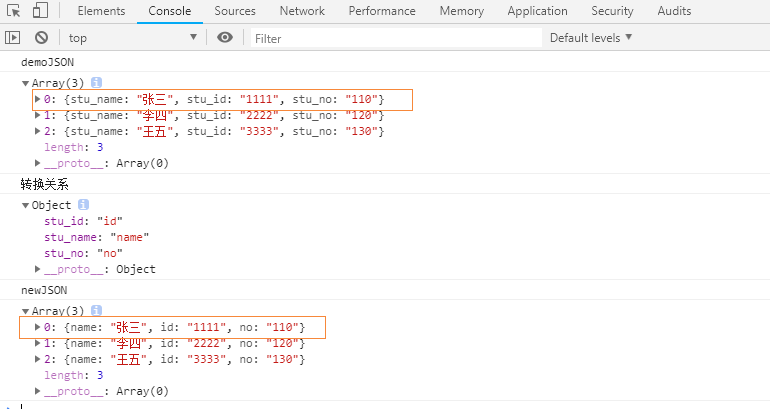The width and height of the screenshot is (770, 409).
Task: Select the stu_id: "id" property
Action: tap(83, 221)
